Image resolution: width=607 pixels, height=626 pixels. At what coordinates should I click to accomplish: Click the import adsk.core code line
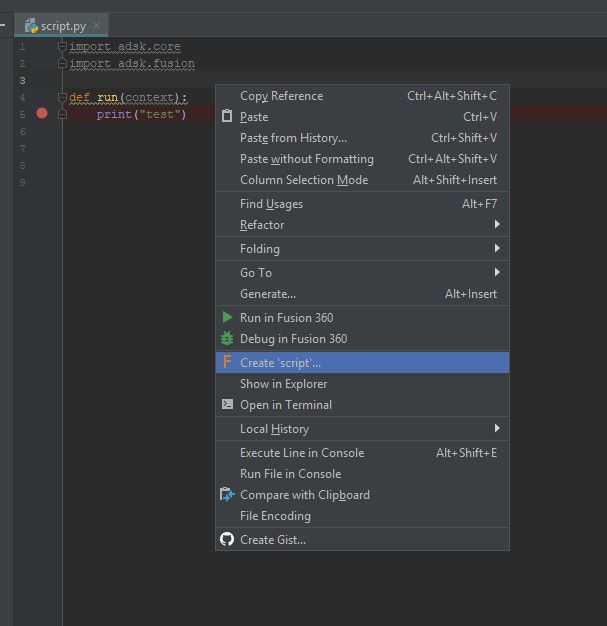pyautogui.click(x=125, y=47)
